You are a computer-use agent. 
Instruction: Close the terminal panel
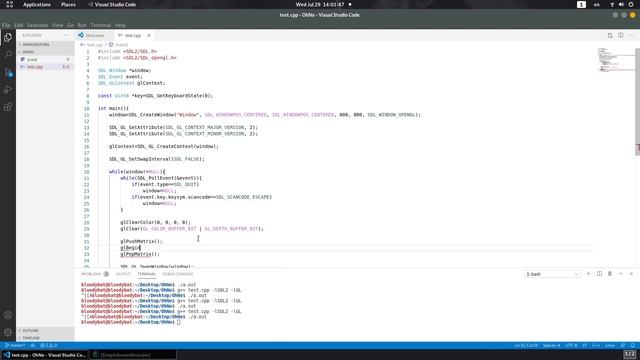[631, 274]
